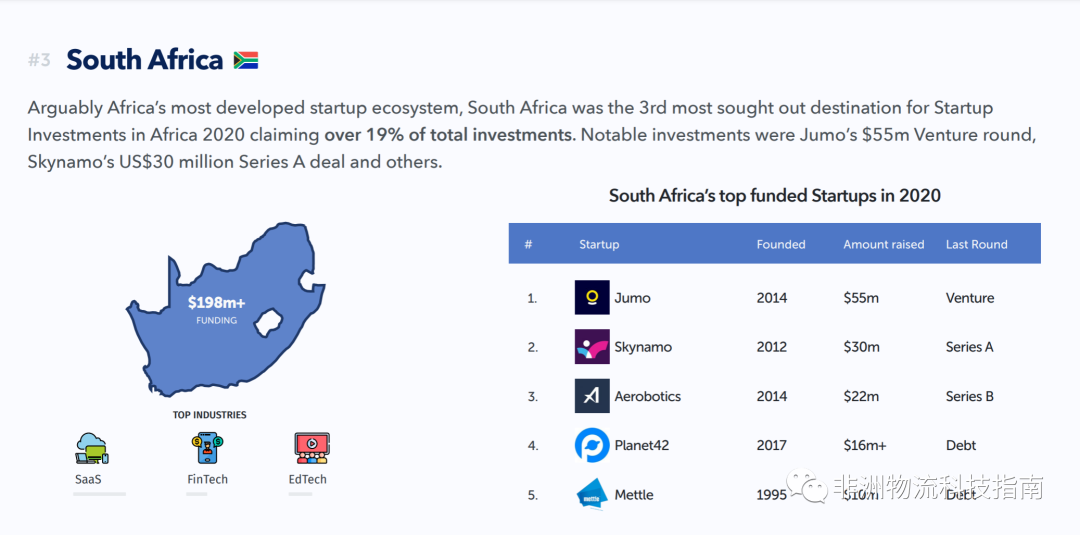Image resolution: width=1080 pixels, height=535 pixels.
Task: Click the Founded column header
Action: pos(781,244)
